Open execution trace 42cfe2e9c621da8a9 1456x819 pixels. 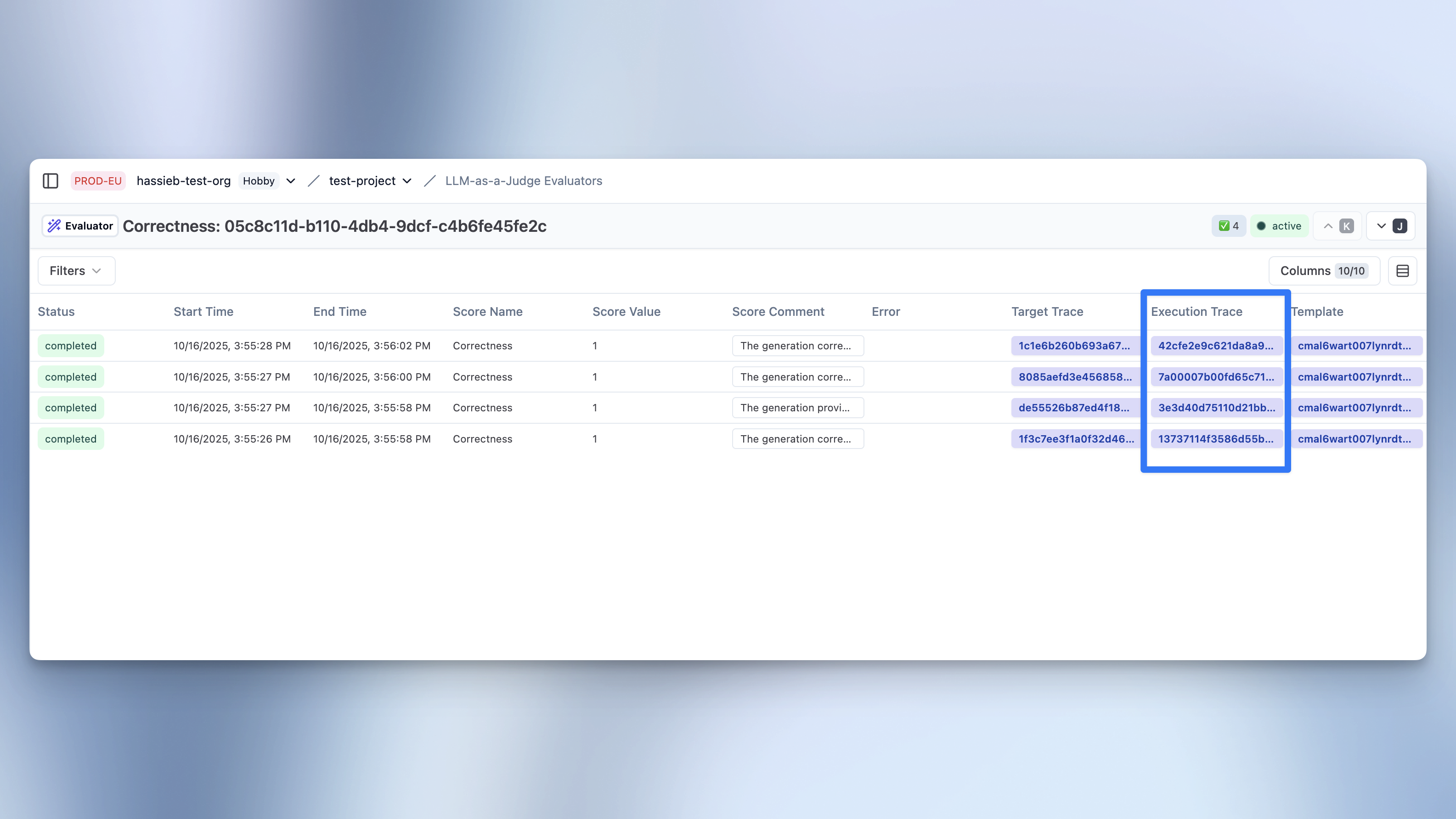click(x=1216, y=345)
